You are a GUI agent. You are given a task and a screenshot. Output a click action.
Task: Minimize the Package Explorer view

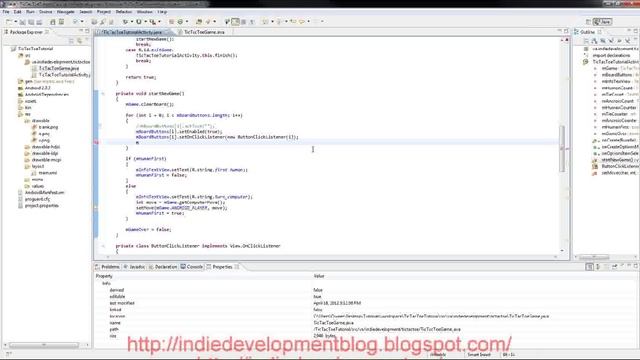click(x=81, y=31)
